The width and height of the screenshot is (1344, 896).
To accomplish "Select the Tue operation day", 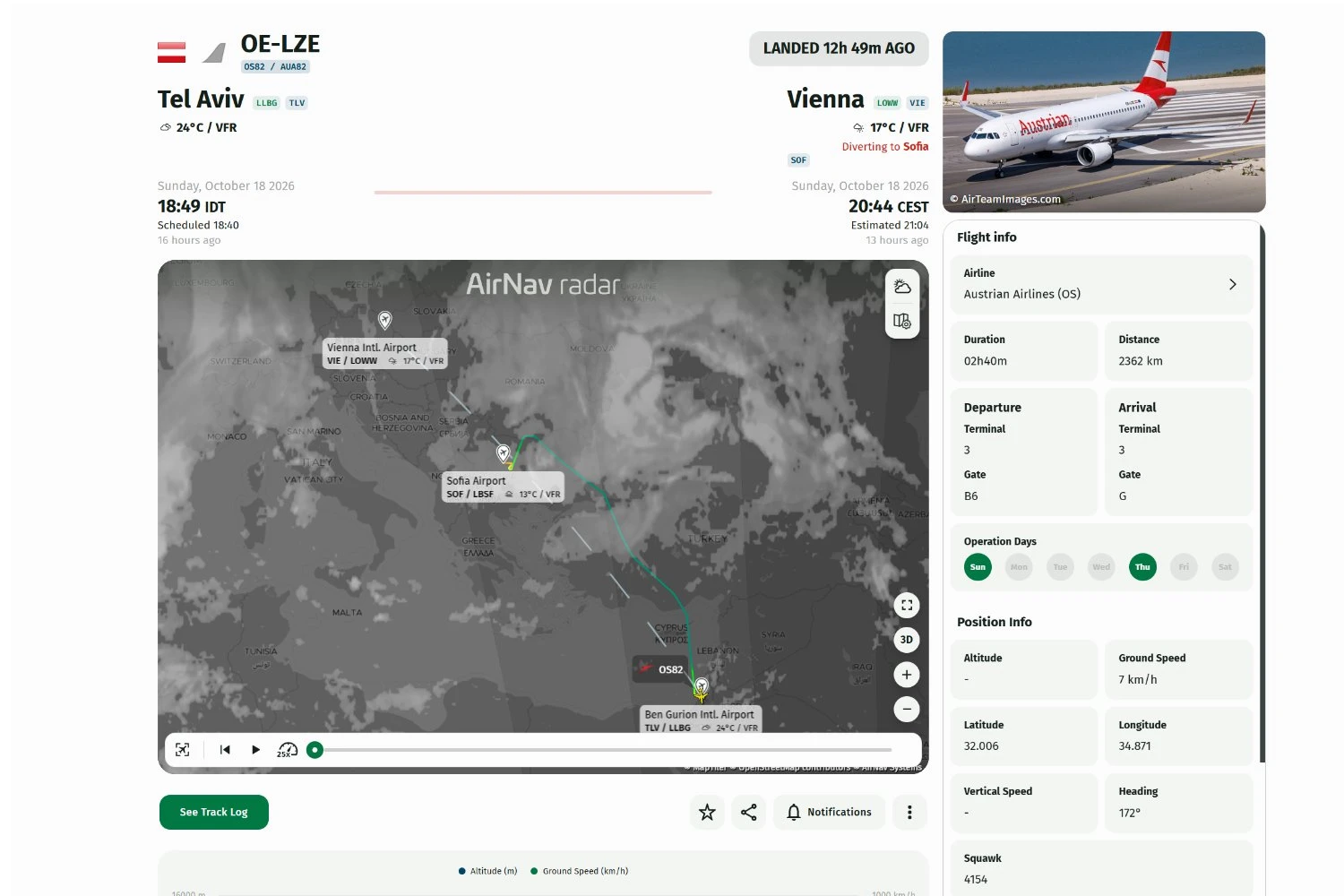I will coord(1060,567).
